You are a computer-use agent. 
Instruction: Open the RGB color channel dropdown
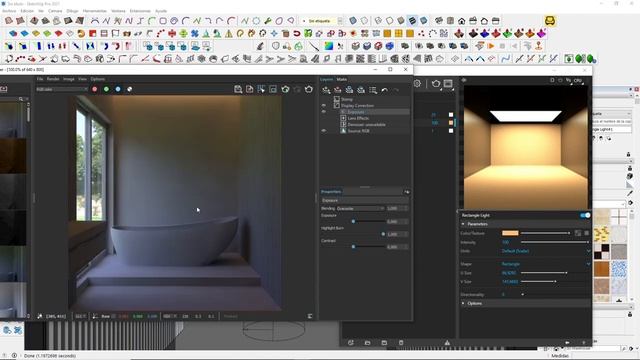point(62,89)
